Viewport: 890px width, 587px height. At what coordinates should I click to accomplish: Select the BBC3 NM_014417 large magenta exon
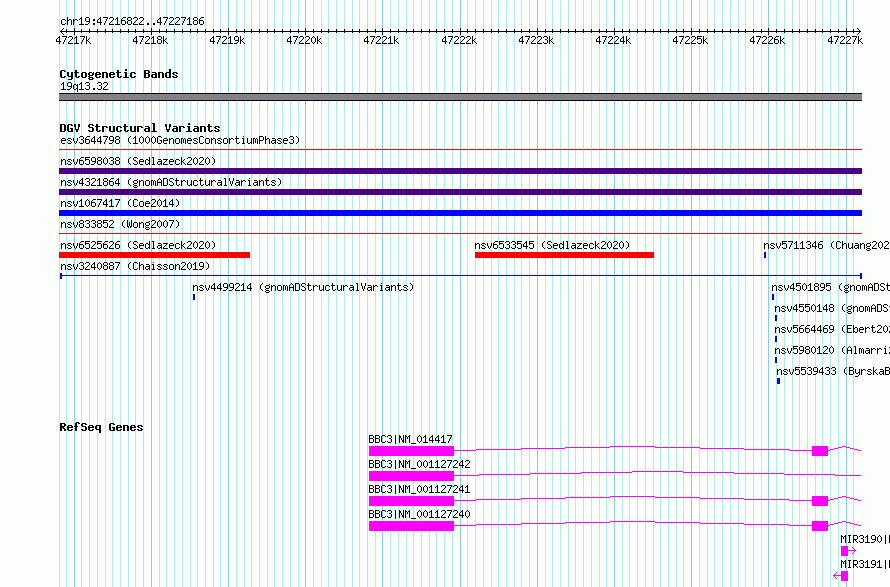point(412,451)
